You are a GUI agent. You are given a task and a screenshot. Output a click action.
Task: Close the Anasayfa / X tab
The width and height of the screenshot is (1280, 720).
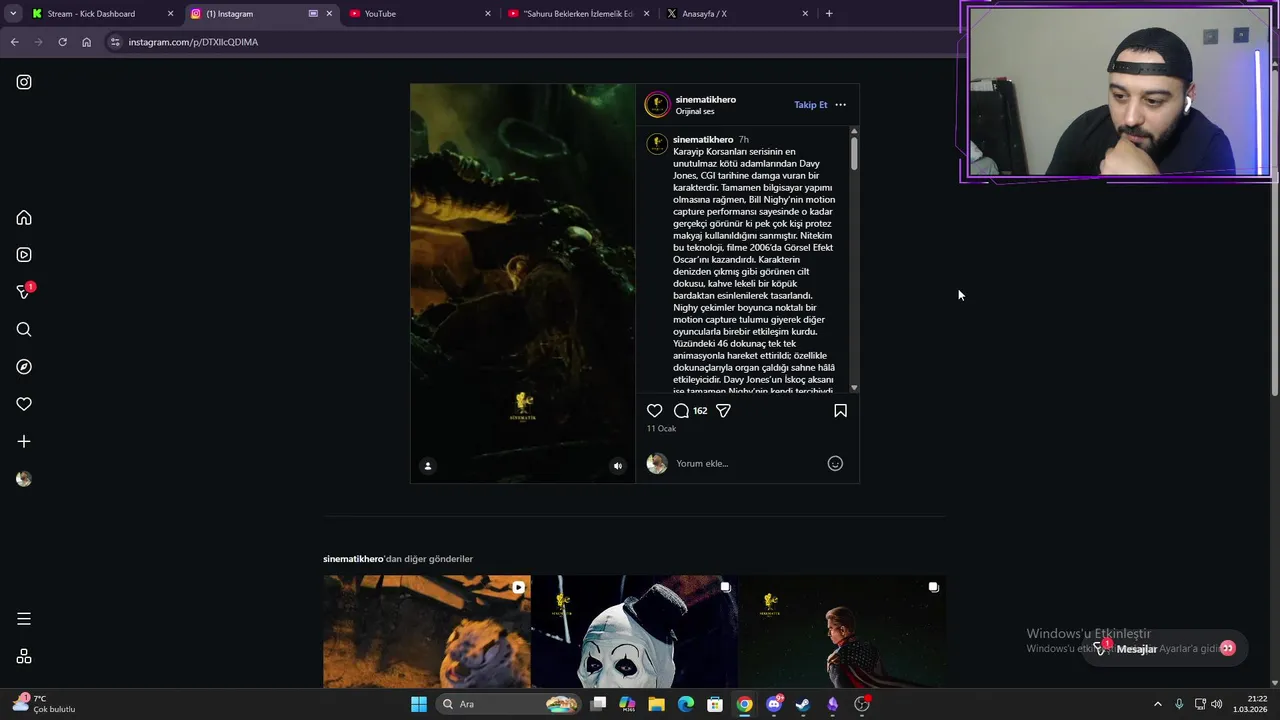805,14
